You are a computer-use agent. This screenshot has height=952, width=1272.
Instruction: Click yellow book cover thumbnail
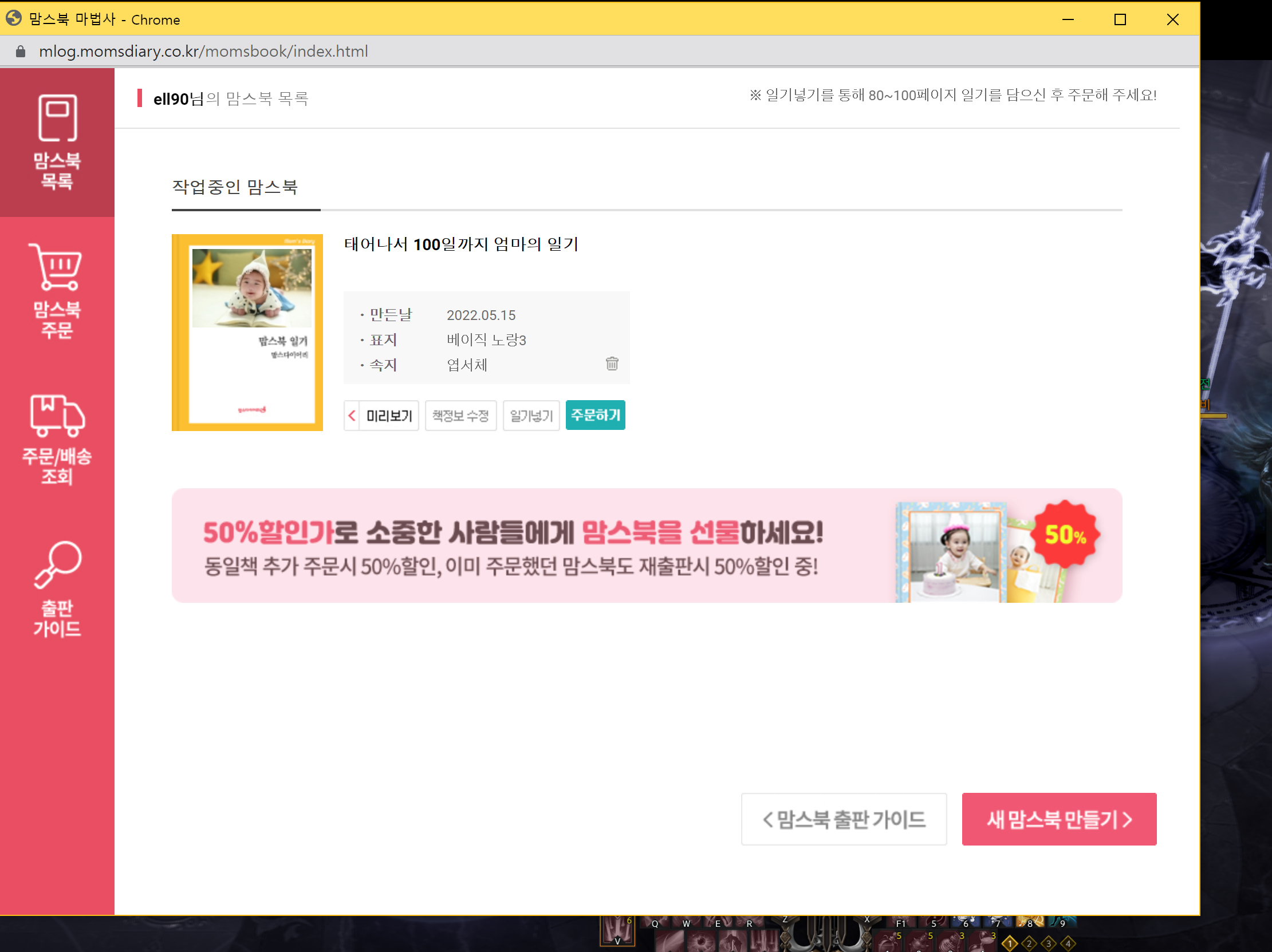(x=247, y=332)
